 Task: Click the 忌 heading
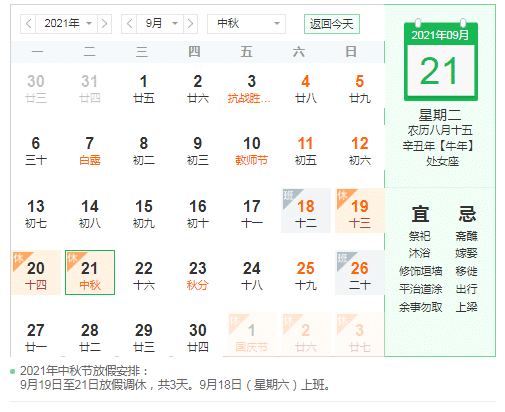(x=467, y=214)
